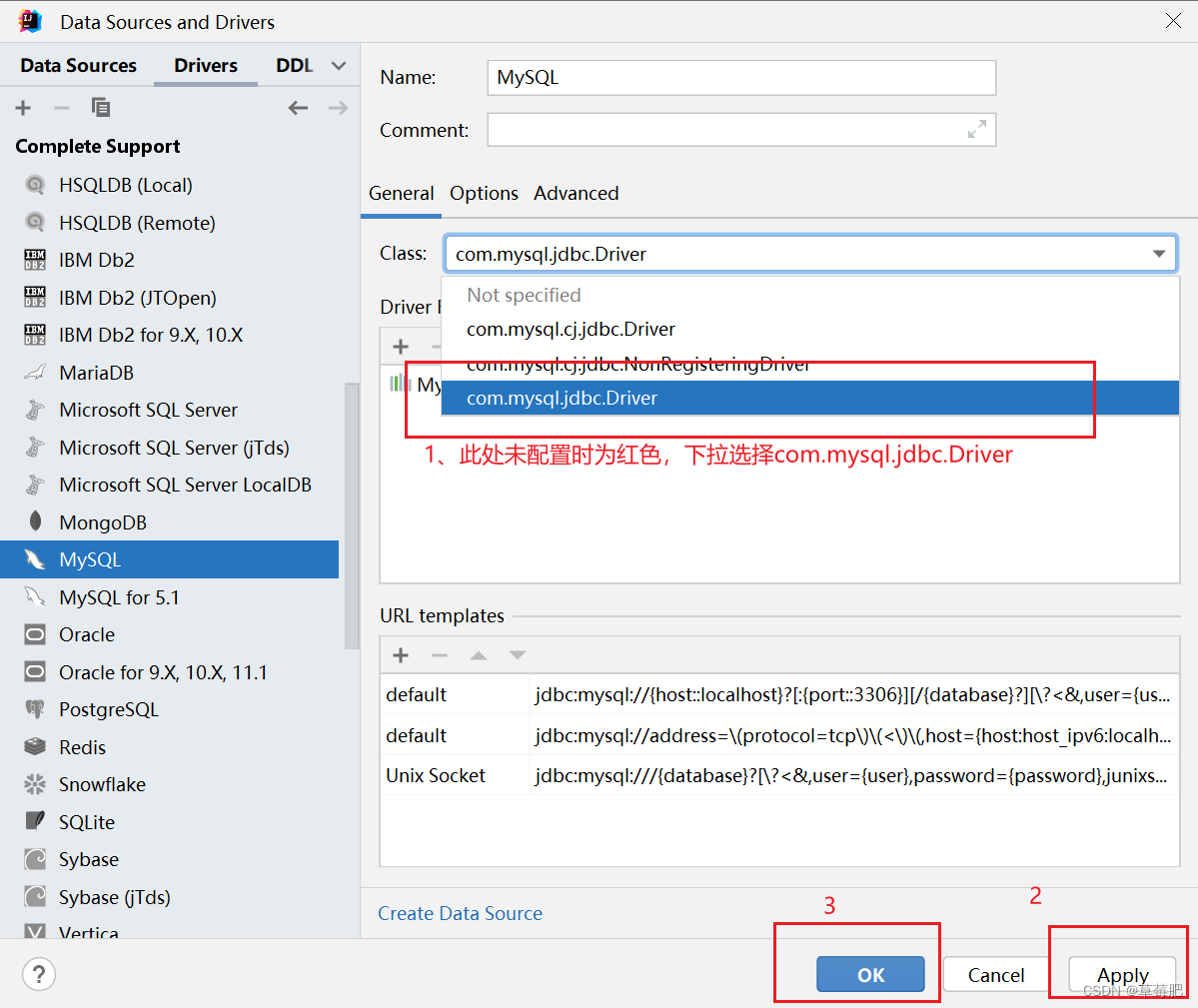Focus the Comment input field
1198x1008 pixels.
[x=741, y=130]
